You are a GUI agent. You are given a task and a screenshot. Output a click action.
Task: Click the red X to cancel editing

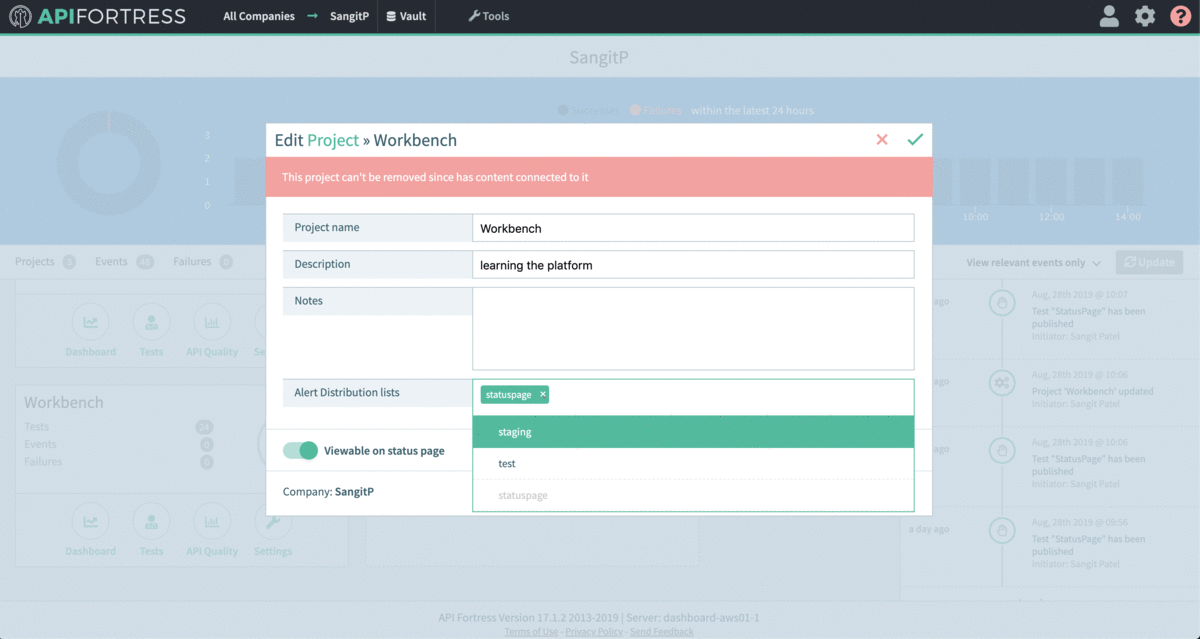[882, 140]
